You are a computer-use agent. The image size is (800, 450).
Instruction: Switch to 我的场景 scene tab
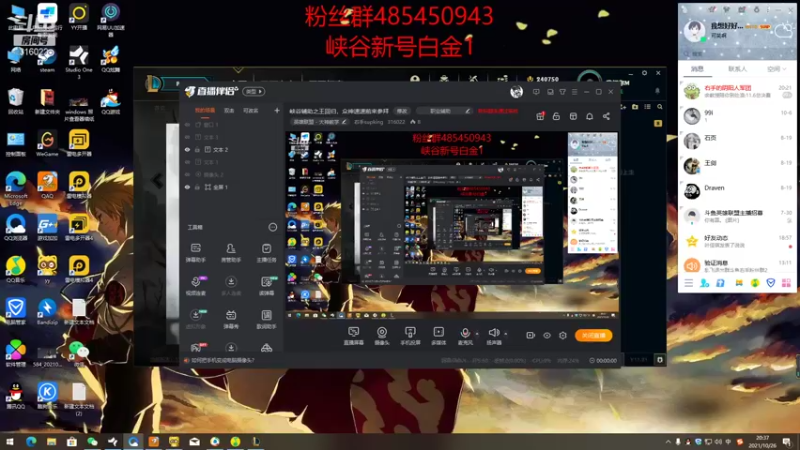[205, 110]
